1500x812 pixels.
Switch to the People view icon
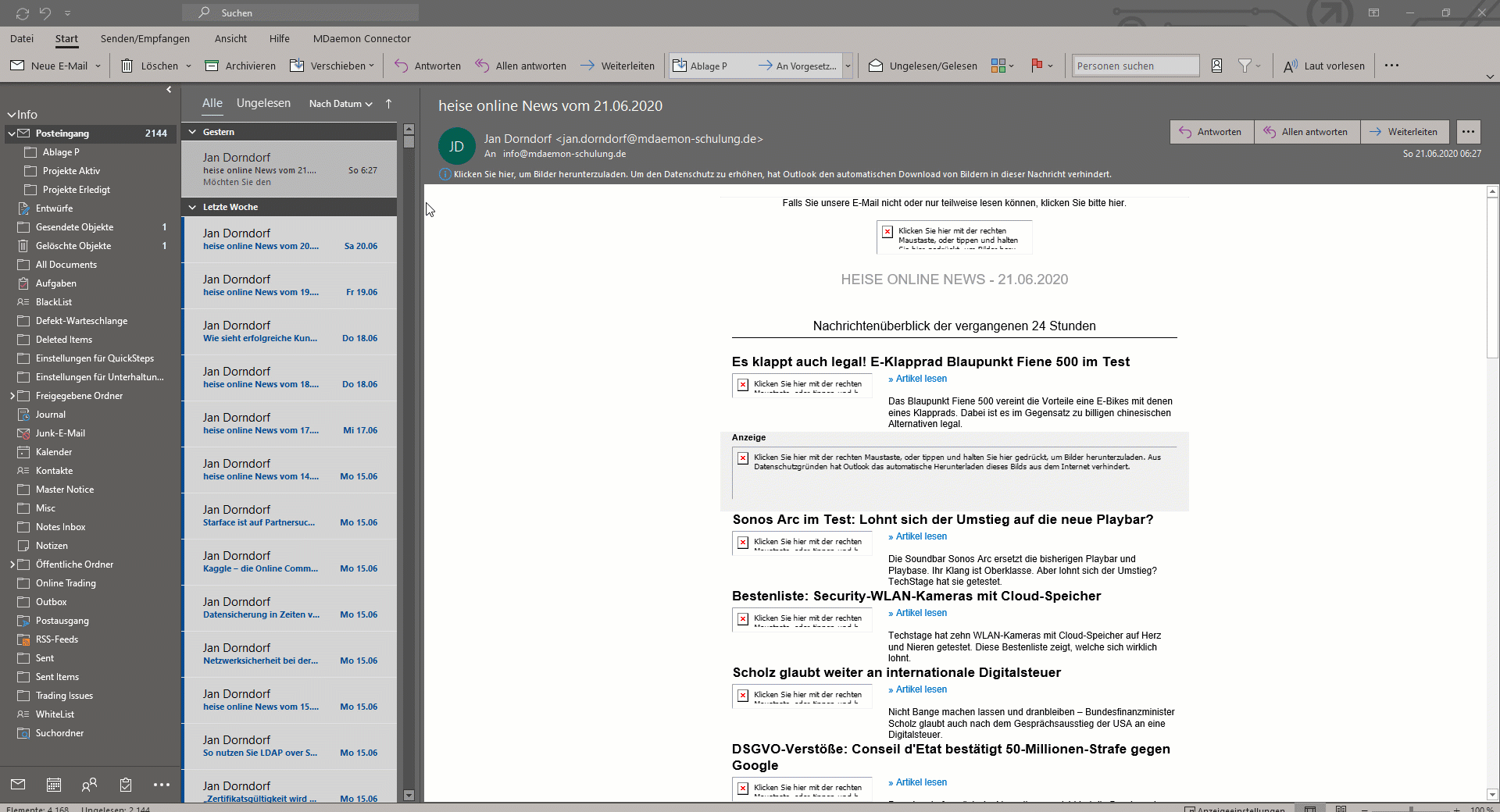point(90,785)
